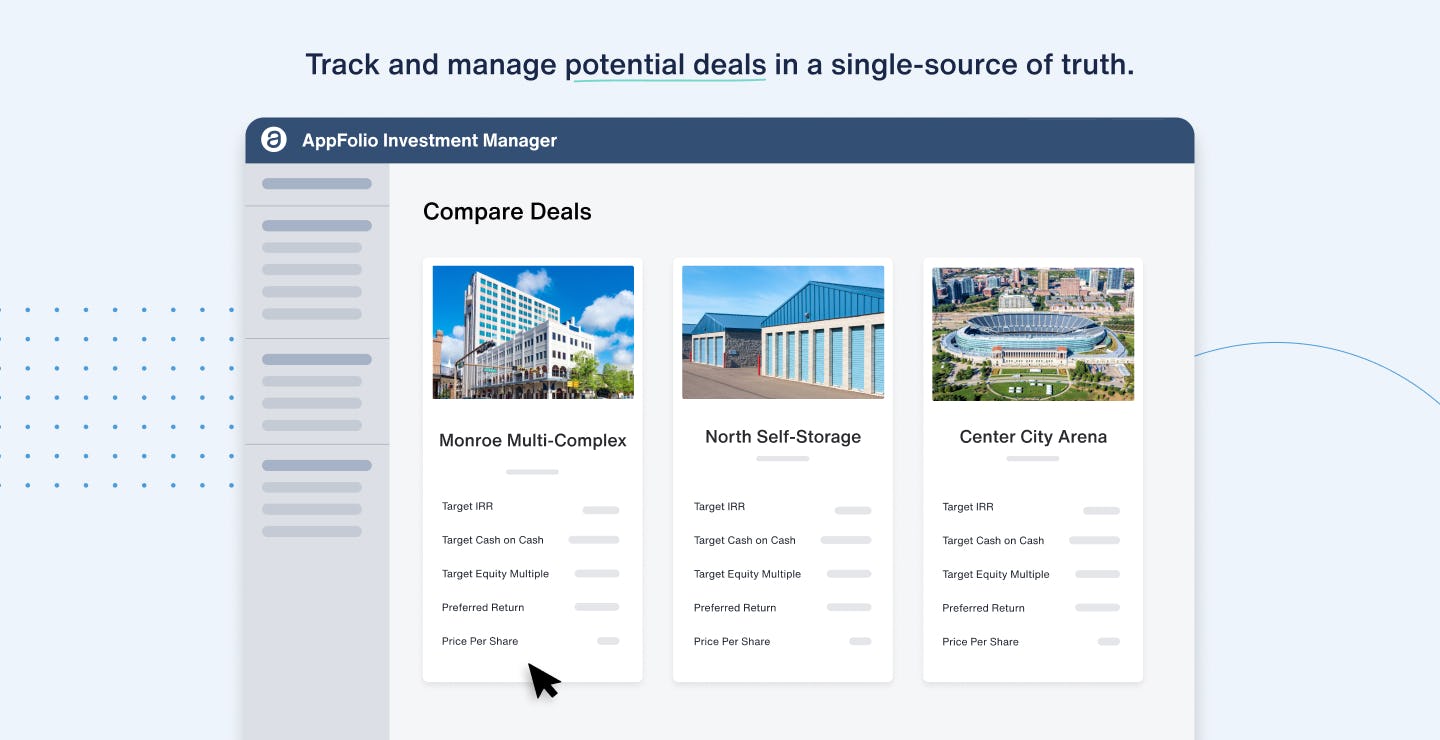Click the Target IRR value bar on Center City Arena
This screenshot has height=740, width=1440.
click(x=1100, y=510)
